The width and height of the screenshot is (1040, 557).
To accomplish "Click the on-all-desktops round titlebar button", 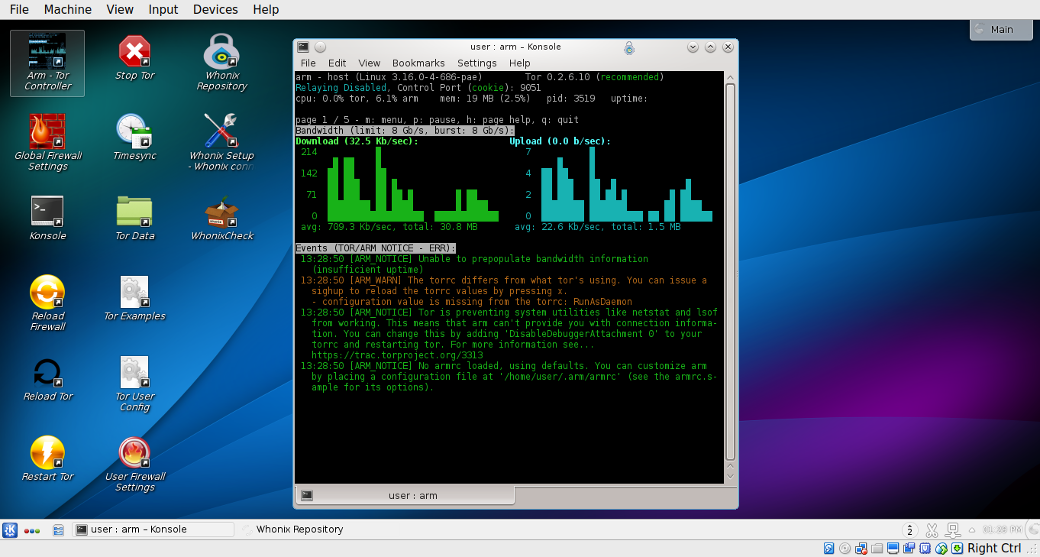I will 320,47.
